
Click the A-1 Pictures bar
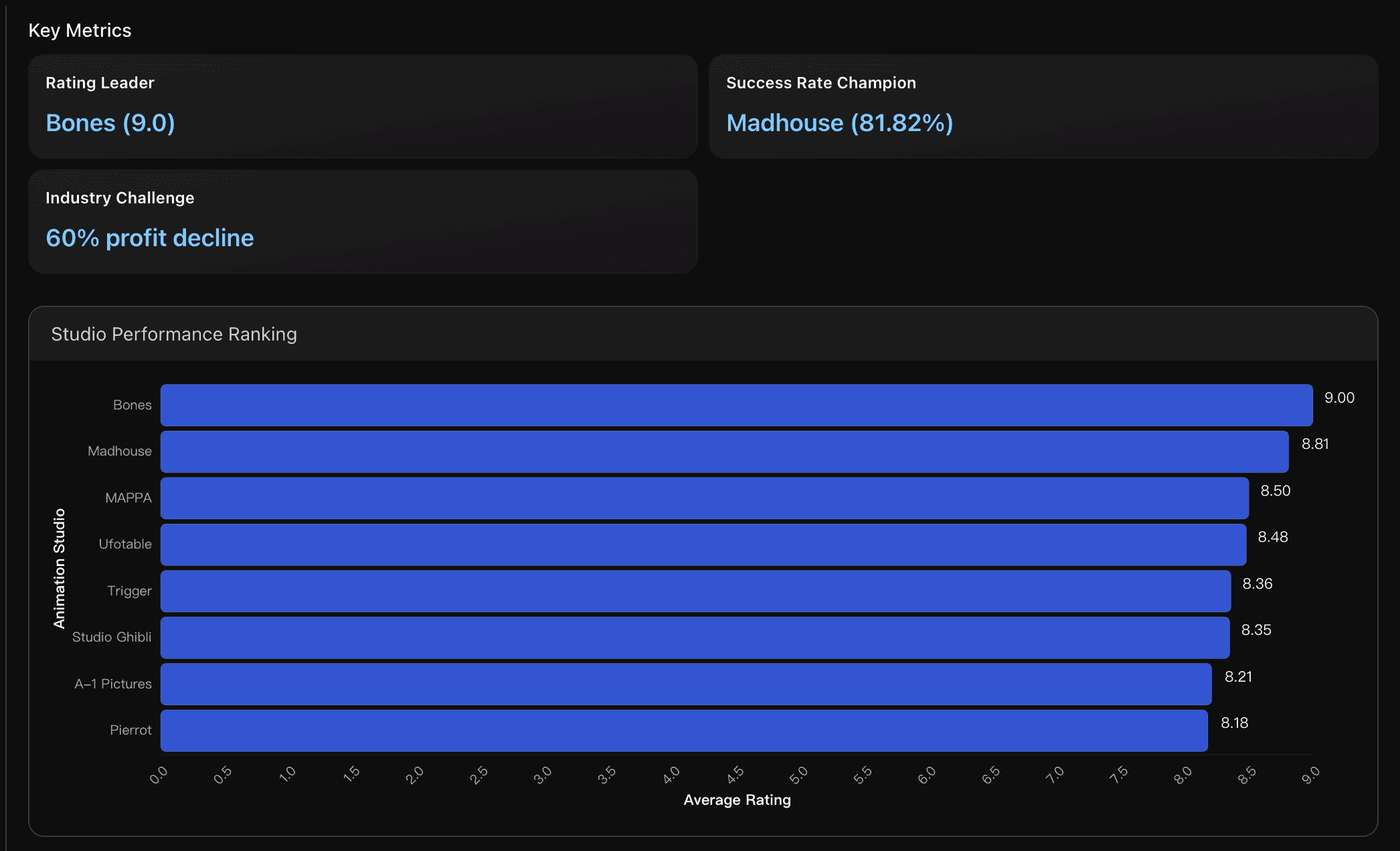[686, 684]
